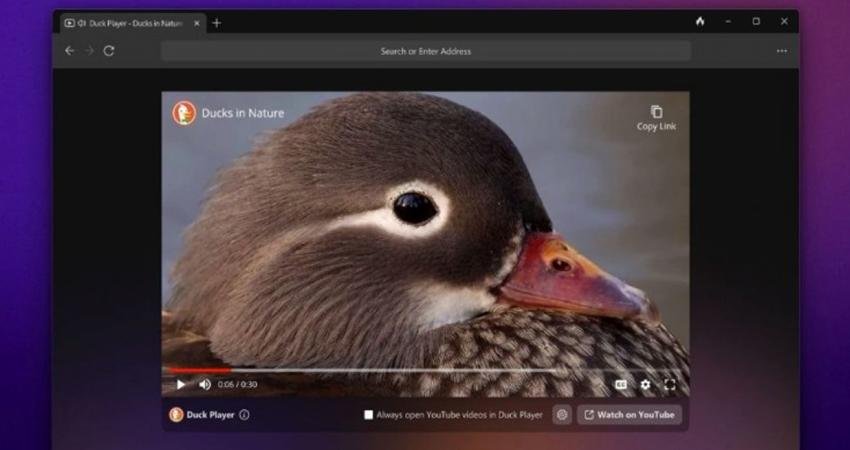Open video settings gear in the player

(645, 384)
